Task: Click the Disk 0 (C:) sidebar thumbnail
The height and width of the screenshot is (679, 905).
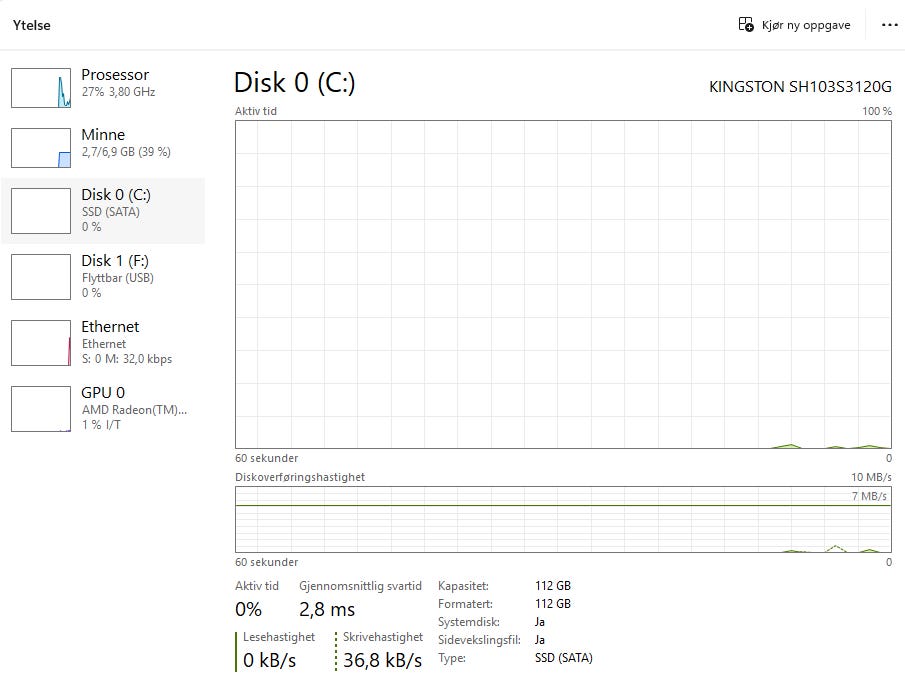Action: coord(41,211)
